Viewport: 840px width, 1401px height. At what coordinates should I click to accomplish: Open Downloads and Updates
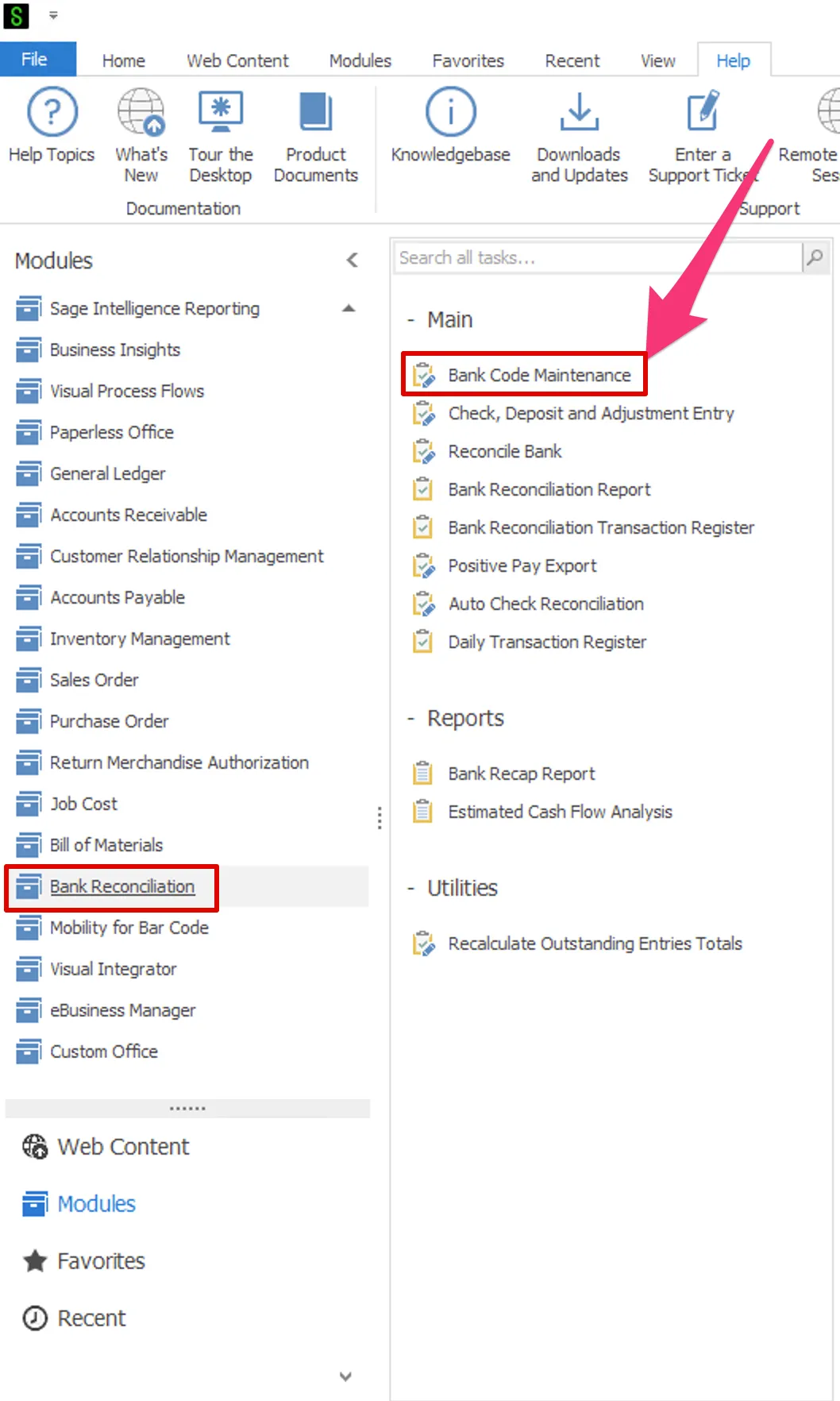click(x=580, y=112)
